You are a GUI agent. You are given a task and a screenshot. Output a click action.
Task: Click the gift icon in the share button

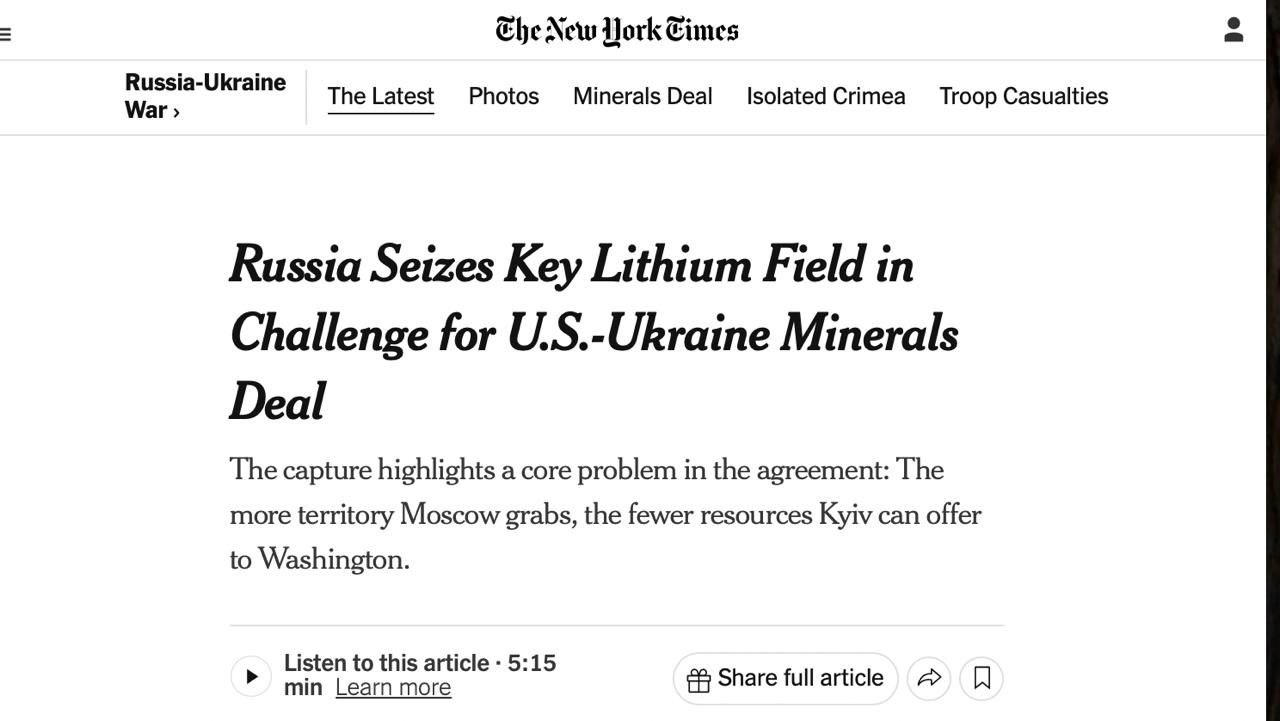699,679
